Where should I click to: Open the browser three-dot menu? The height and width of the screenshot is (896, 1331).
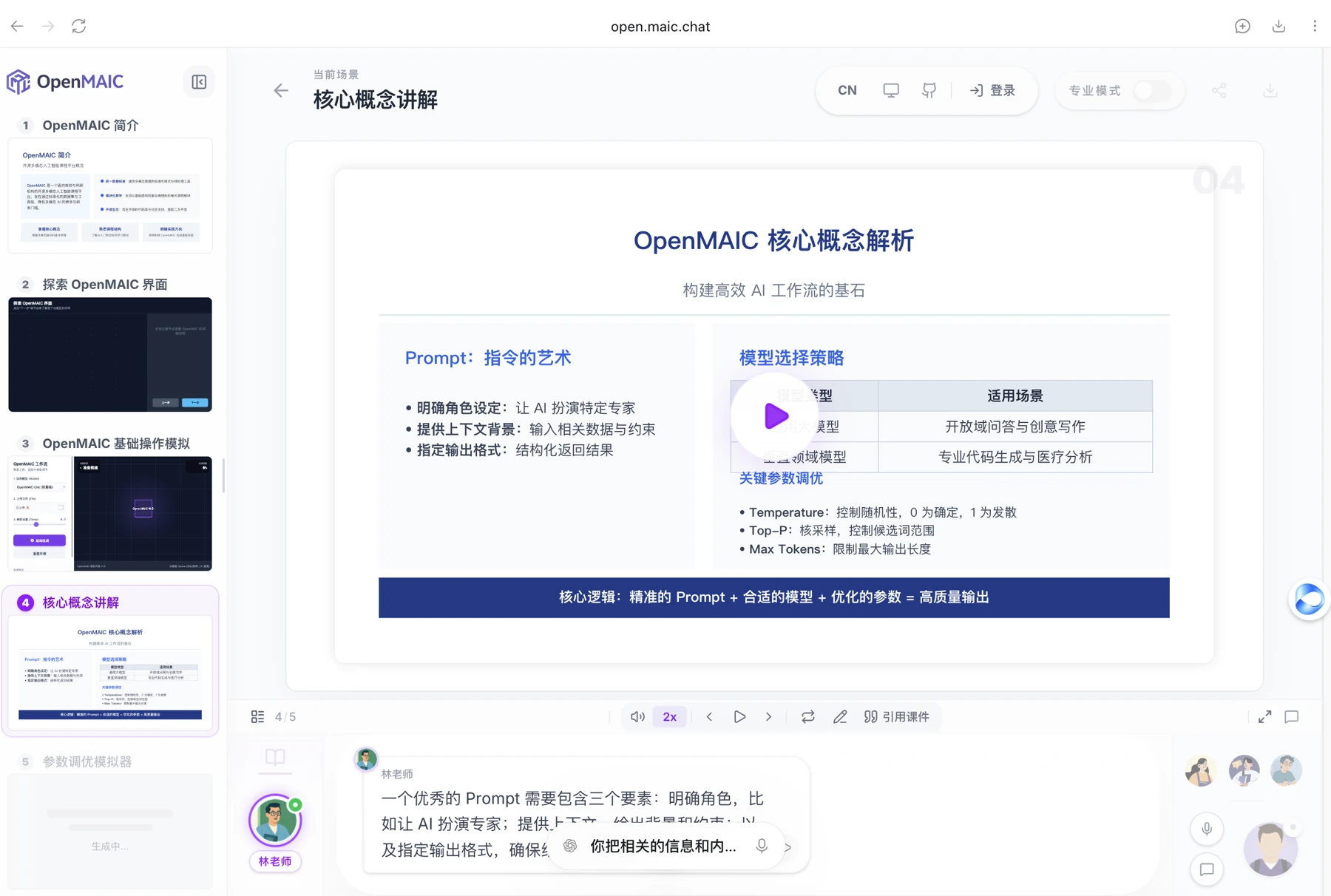(x=1315, y=26)
